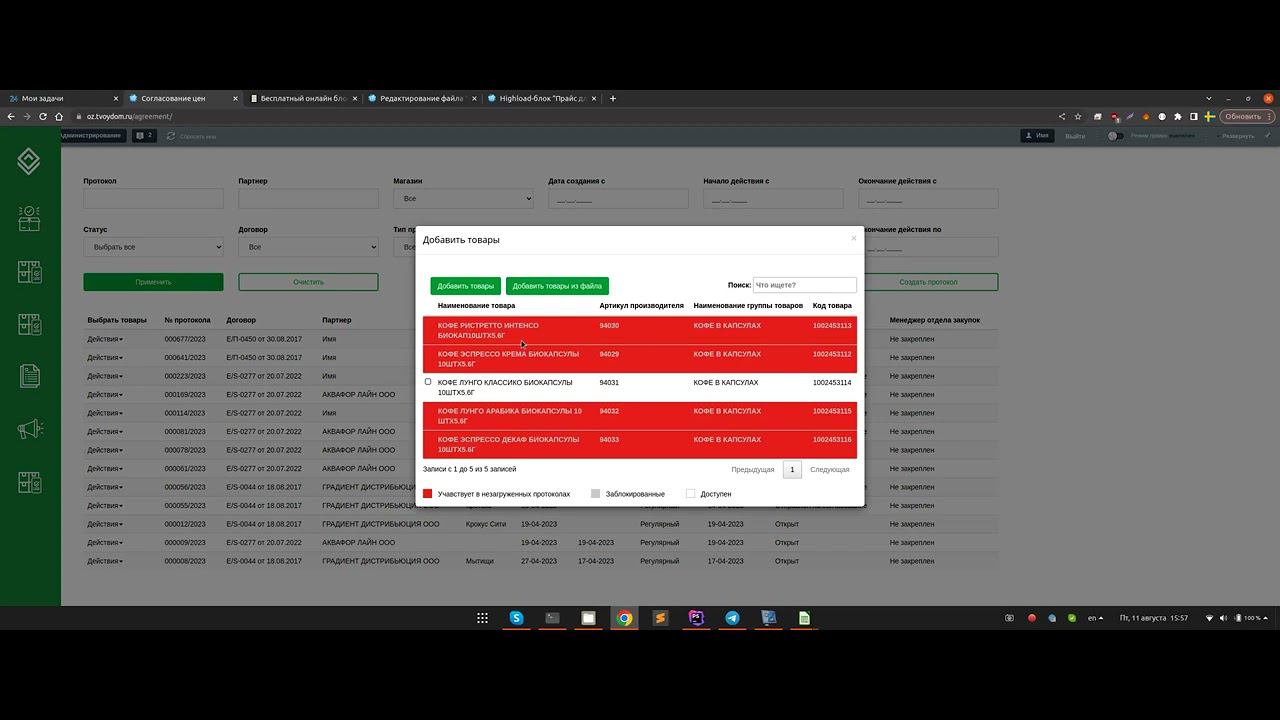Open a new browser tab
The width and height of the screenshot is (1280, 720).
[613, 98]
